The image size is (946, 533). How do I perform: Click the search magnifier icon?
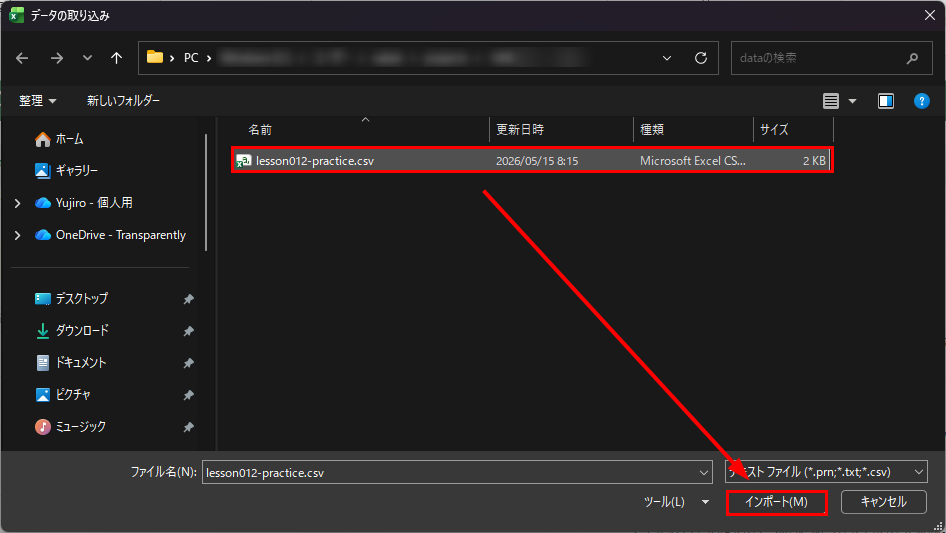click(912, 58)
